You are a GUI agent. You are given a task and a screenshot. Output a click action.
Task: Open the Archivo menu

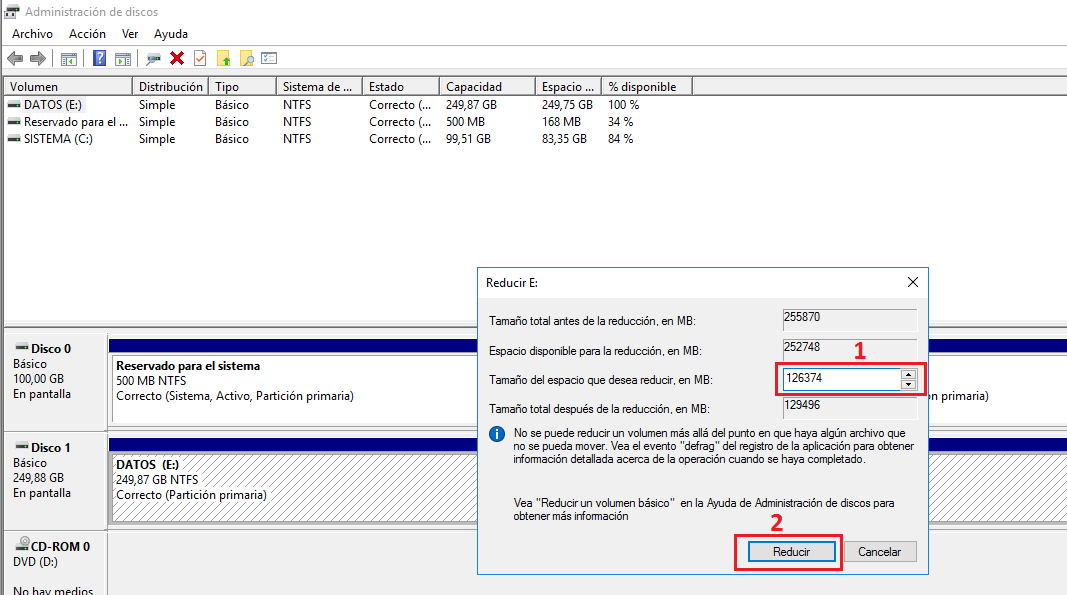pos(32,33)
